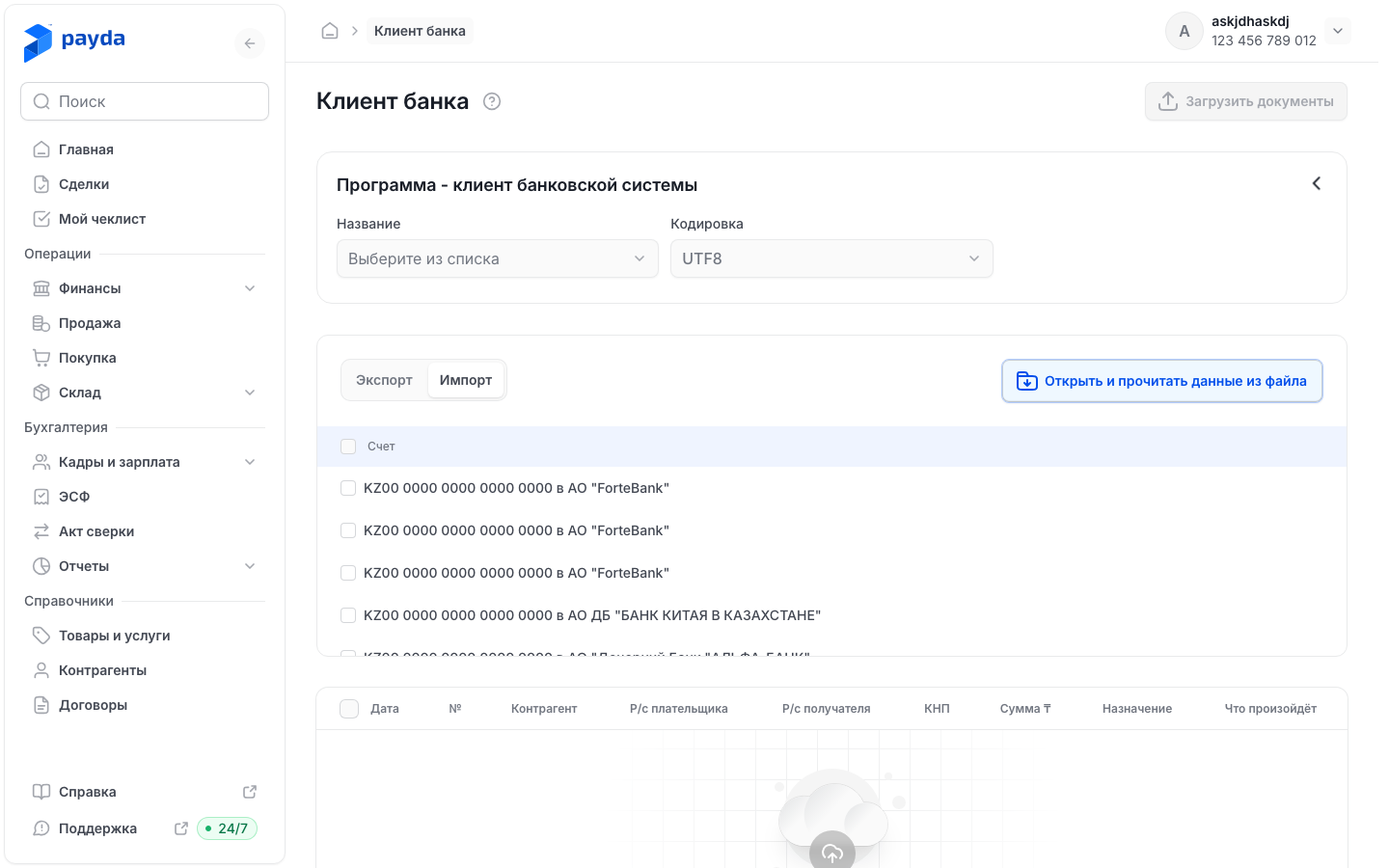Open the Название dropdown list
The width and height of the screenshot is (1389, 868).
tap(498, 258)
